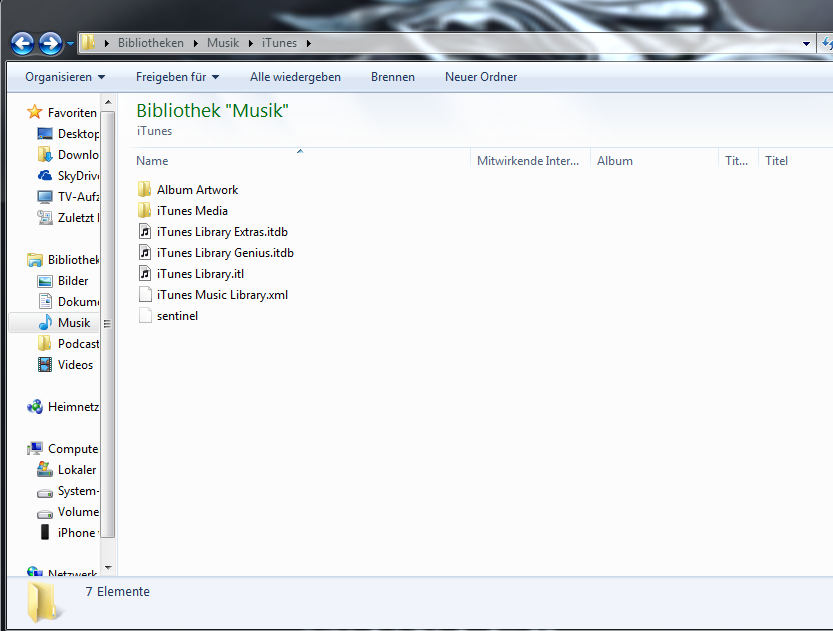Open the Organisieren menu

(65, 77)
